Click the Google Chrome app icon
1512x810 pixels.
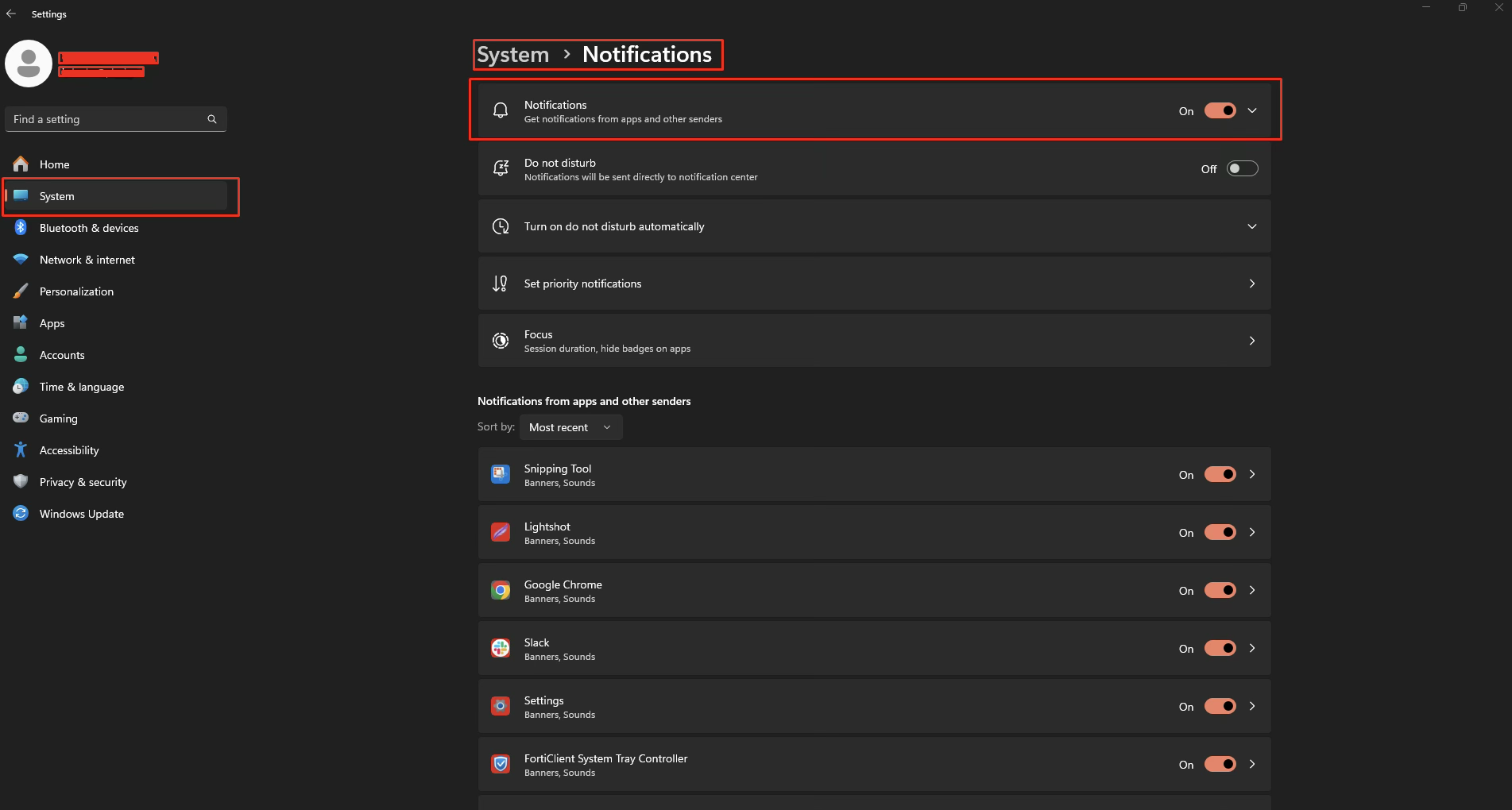tap(501, 591)
